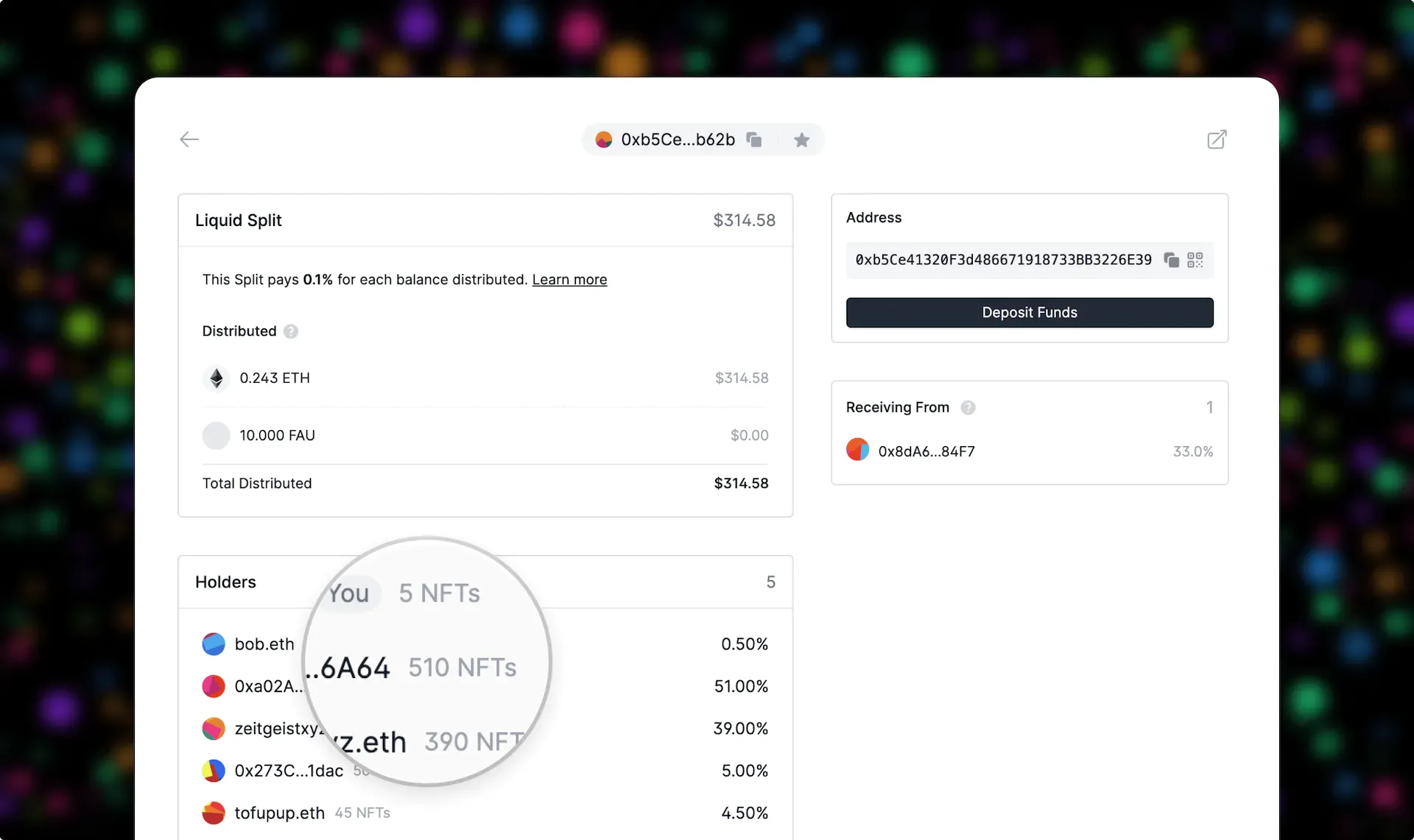This screenshot has height=840, width=1414.
Task: Star this split as favorite
Action: 801,140
